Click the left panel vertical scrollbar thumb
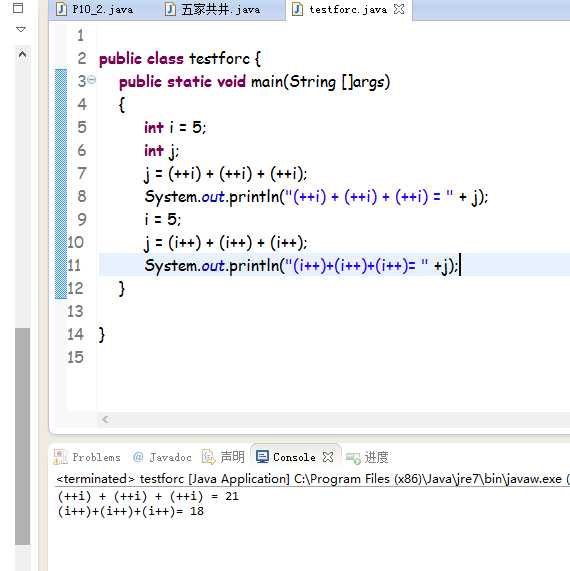 pos(23,436)
